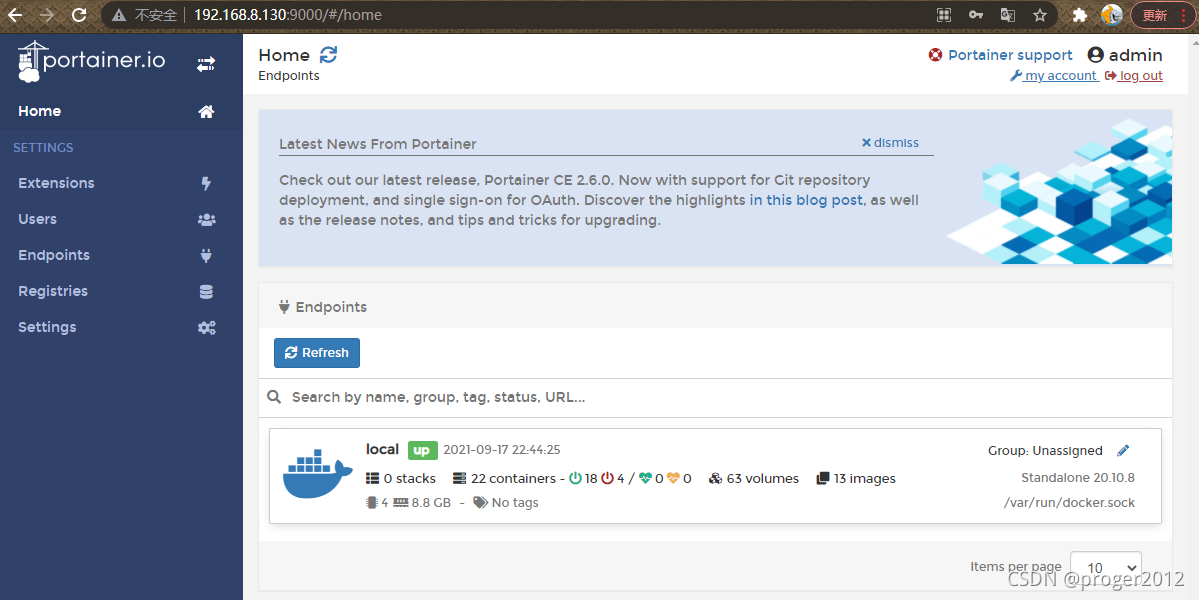Image resolution: width=1199 pixels, height=600 pixels.
Task: Click the log out link
Action: pyautogui.click(x=1134, y=76)
